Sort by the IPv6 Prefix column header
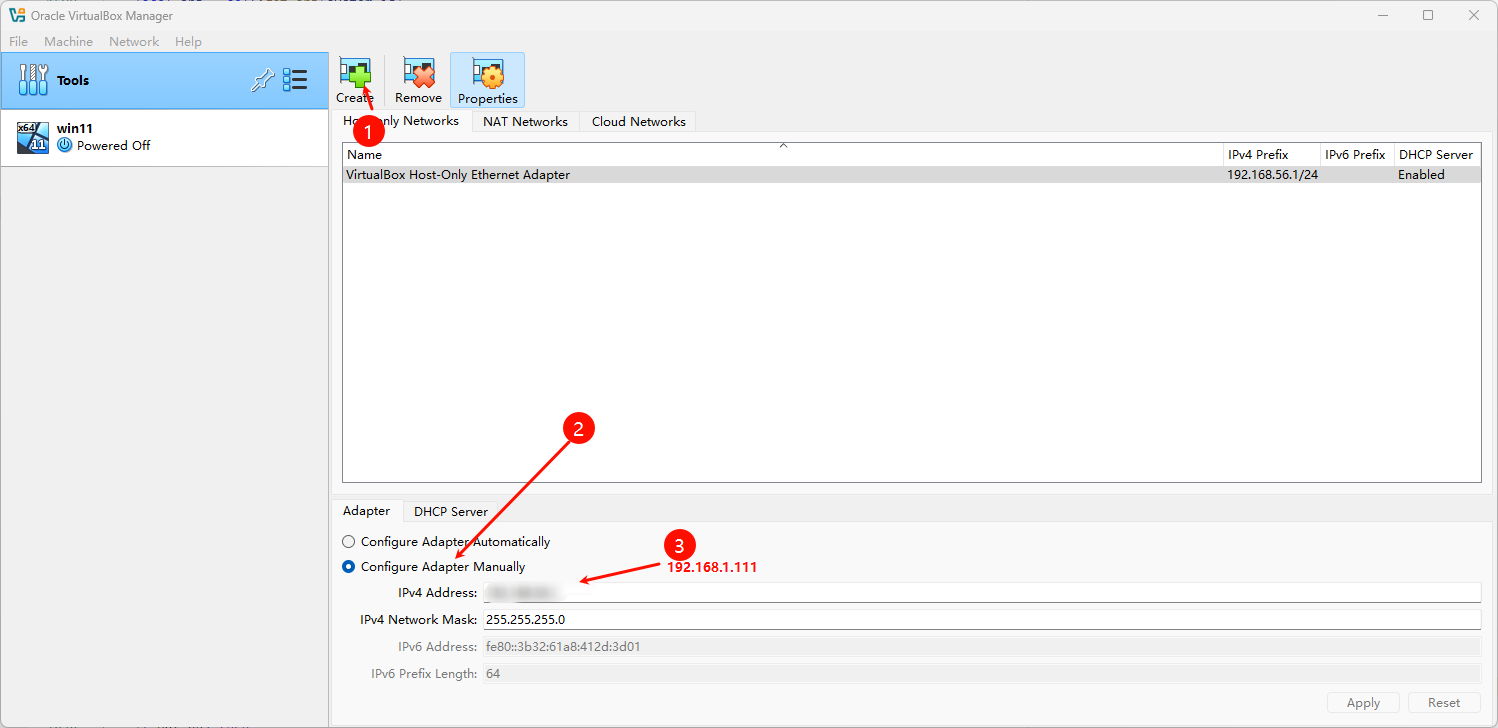This screenshot has height=728, width=1498. tap(1357, 155)
